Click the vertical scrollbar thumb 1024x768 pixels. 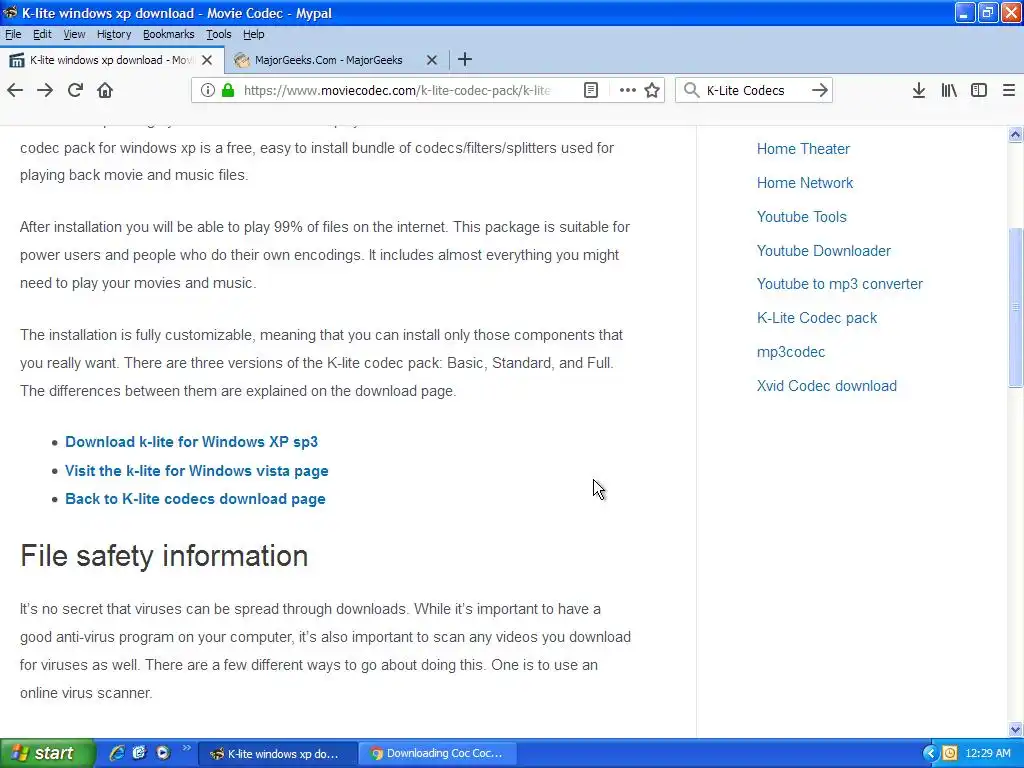(1016, 307)
